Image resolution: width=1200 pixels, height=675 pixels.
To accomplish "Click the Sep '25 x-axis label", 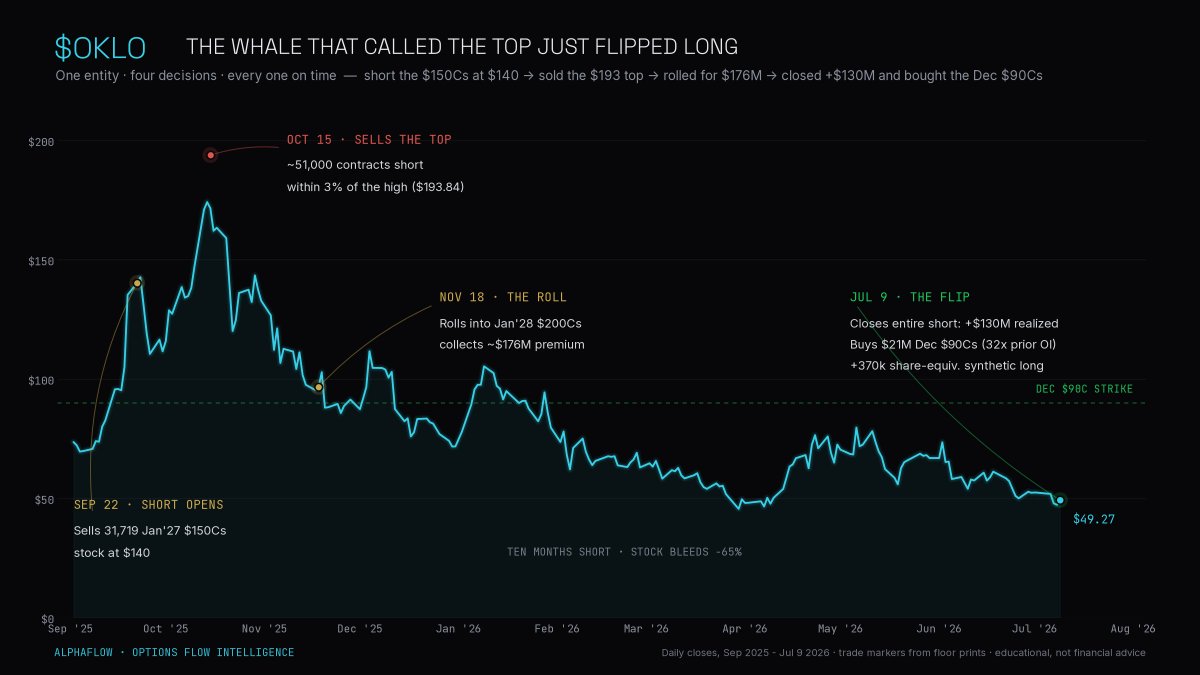I will point(72,630).
